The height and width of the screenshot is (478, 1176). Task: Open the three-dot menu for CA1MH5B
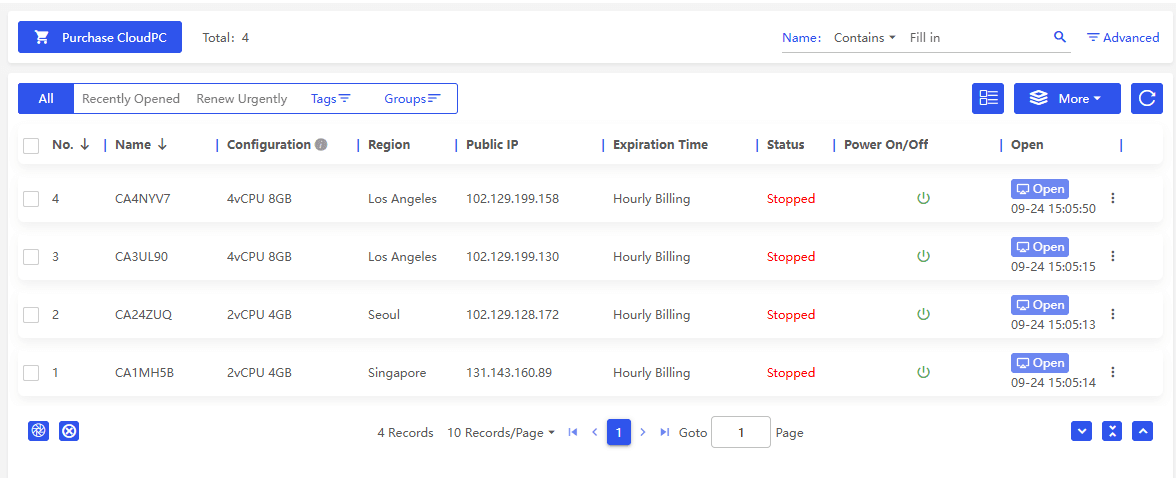pyautogui.click(x=1113, y=371)
